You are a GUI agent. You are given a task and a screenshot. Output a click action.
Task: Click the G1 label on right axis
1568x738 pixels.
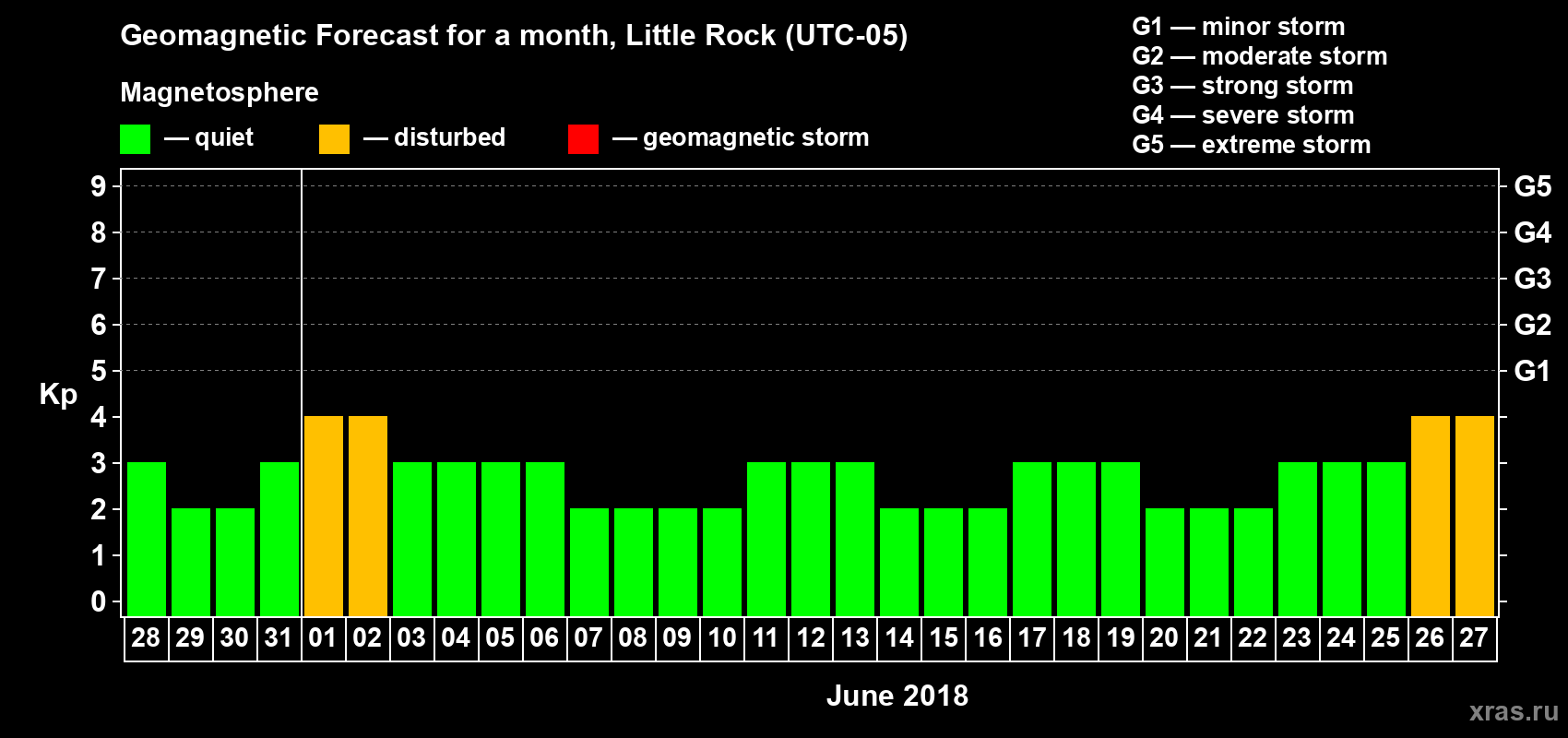[x=1533, y=371]
